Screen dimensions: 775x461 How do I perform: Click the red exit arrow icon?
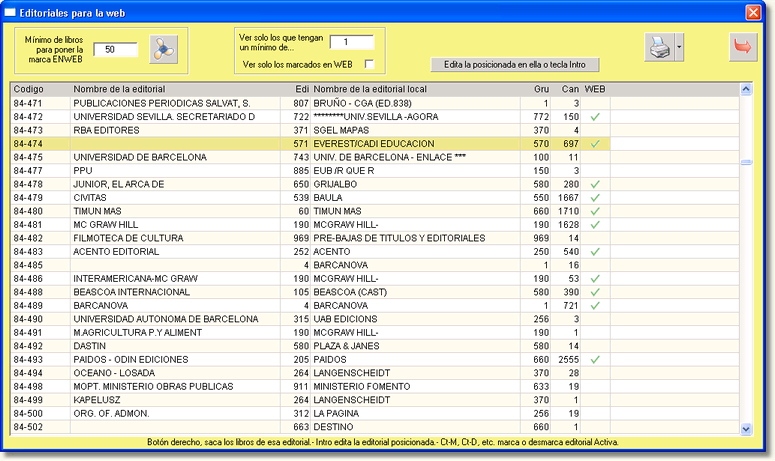pos(743,47)
